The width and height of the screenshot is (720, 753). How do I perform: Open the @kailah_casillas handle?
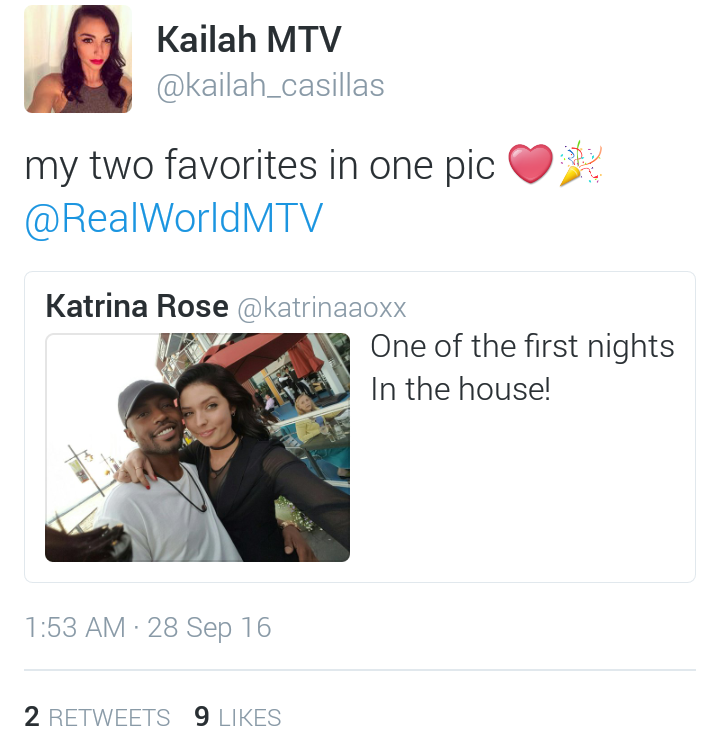[x=270, y=86]
